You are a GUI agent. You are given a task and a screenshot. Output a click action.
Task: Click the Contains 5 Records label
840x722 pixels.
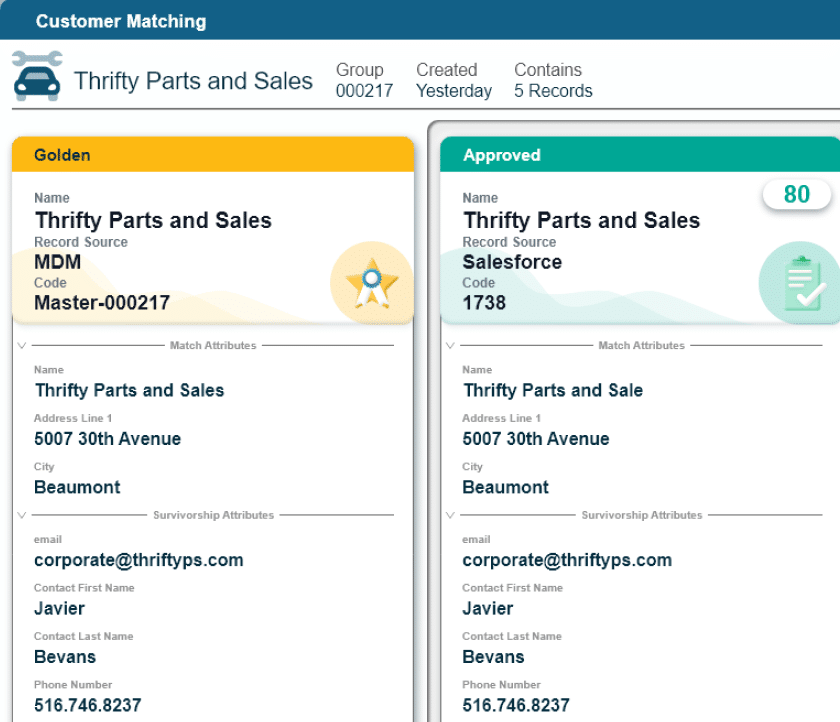pos(553,81)
